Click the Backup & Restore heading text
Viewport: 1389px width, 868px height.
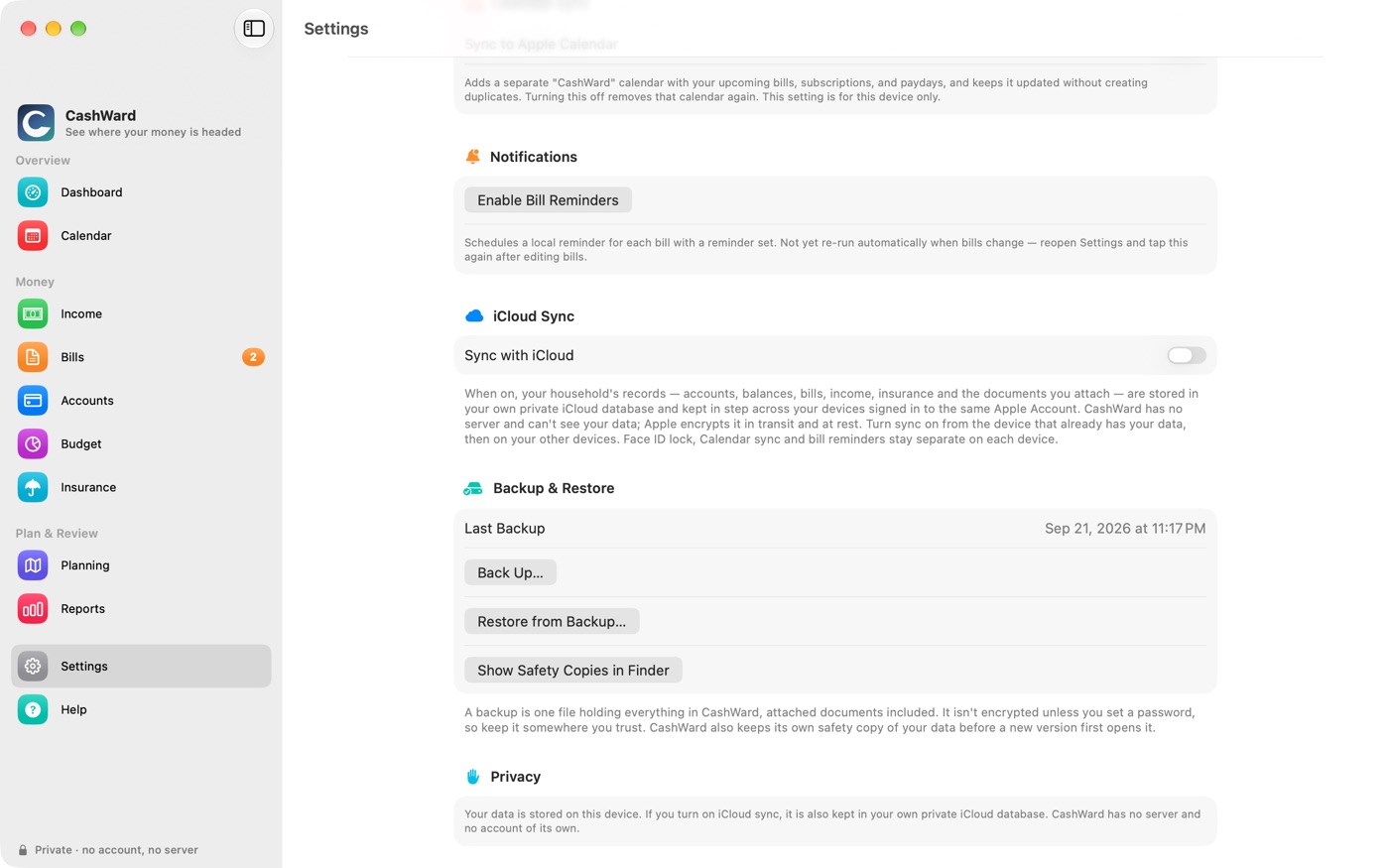point(554,488)
